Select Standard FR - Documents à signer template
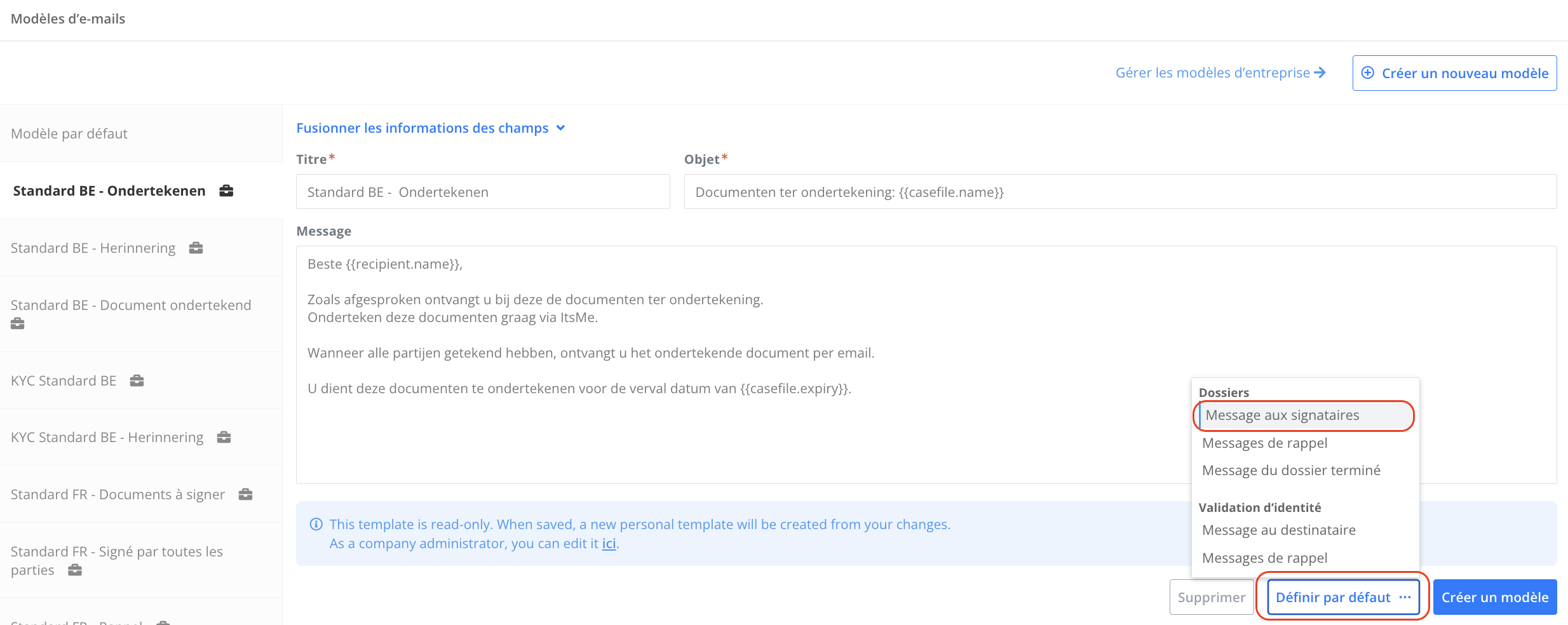This screenshot has height=625, width=1568. point(141,494)
